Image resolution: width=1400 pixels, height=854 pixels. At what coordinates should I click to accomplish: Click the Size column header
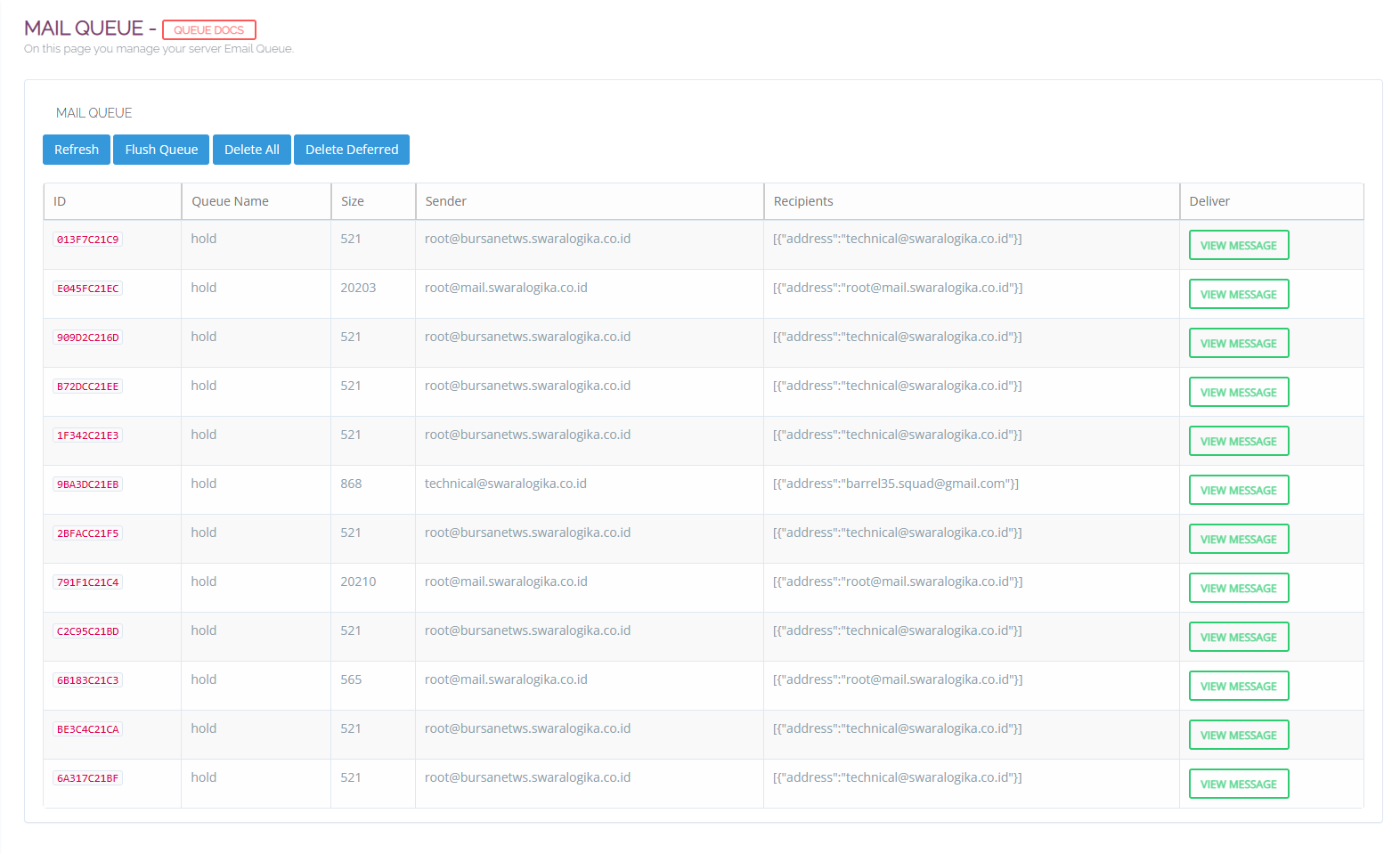coord(373,201)
